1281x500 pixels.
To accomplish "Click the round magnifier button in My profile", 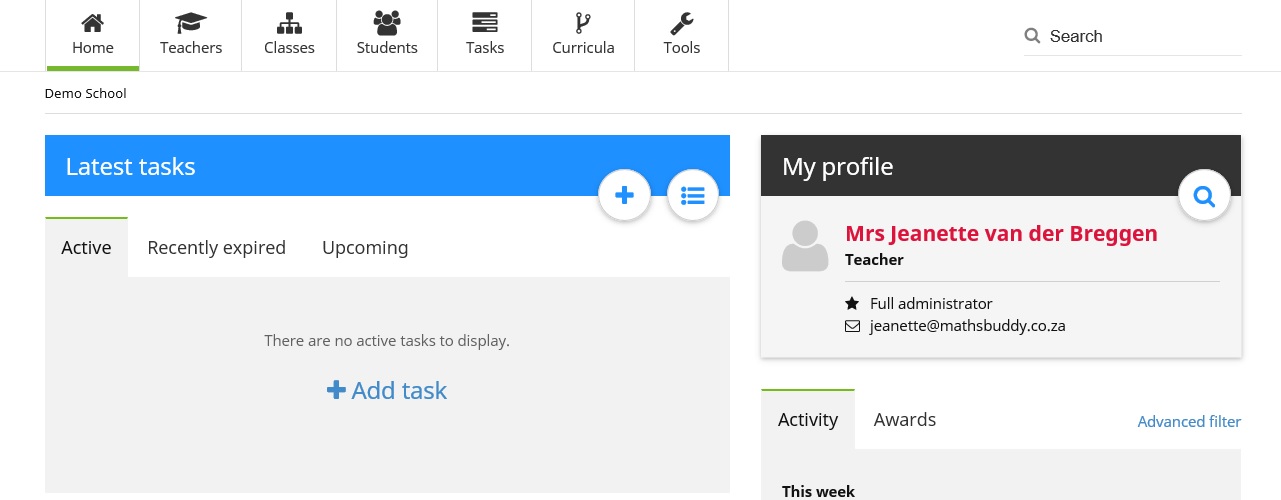I will tap(1205, 196).
